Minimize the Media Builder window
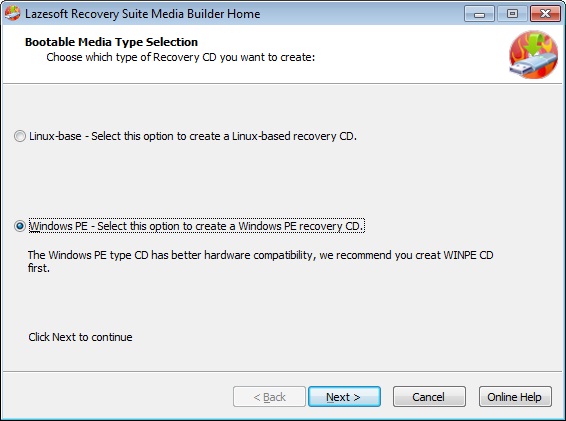Screen dimensions: 566x421 (479, 14)
